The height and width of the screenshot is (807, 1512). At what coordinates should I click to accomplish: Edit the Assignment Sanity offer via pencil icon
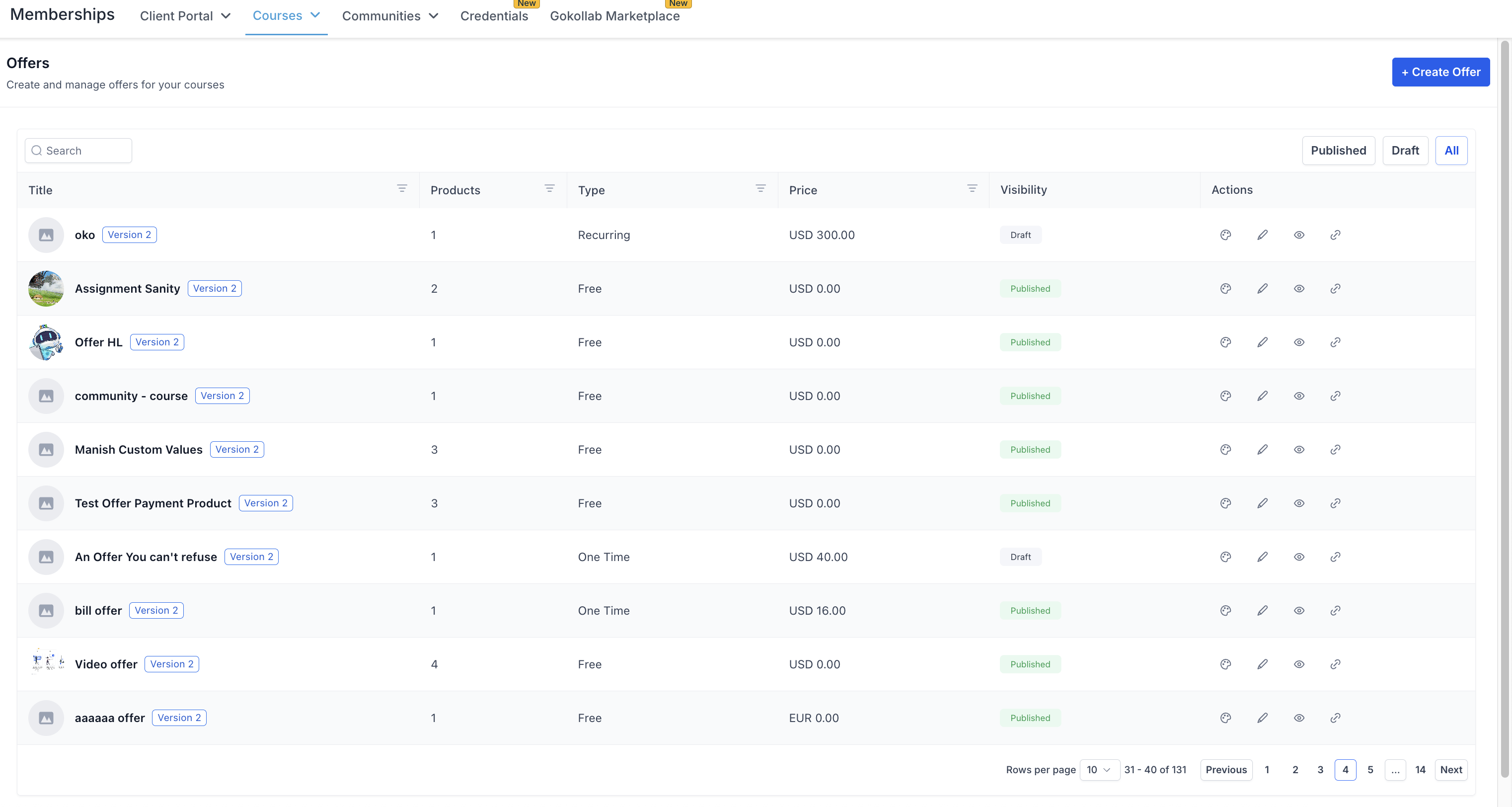point(1262,288)
